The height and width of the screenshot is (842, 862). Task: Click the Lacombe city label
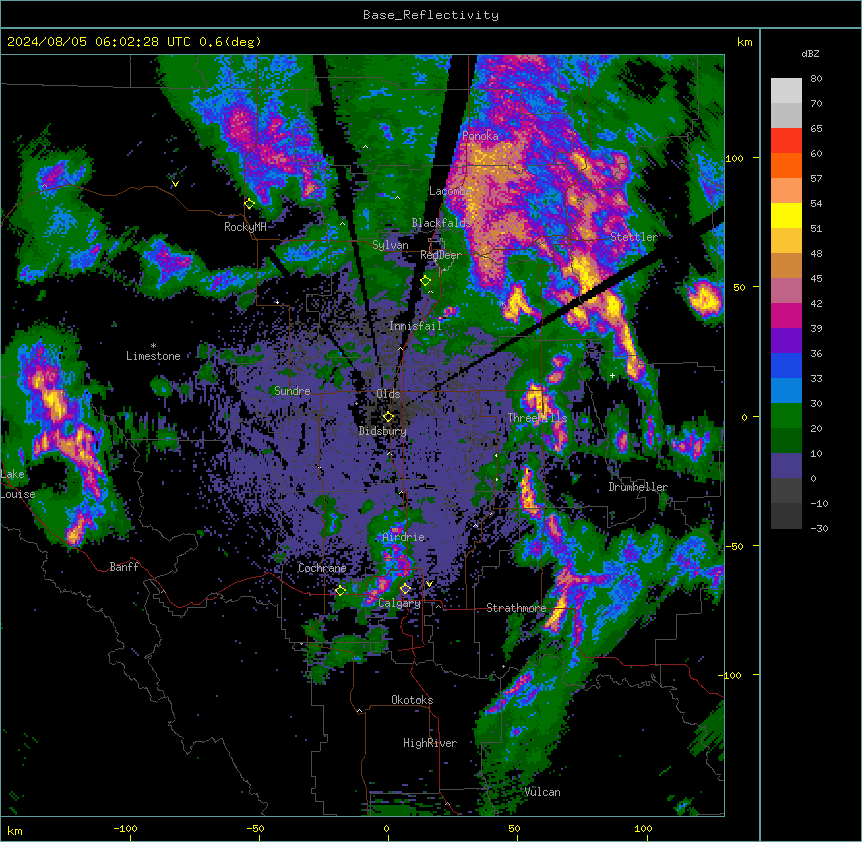coord(449,191)
